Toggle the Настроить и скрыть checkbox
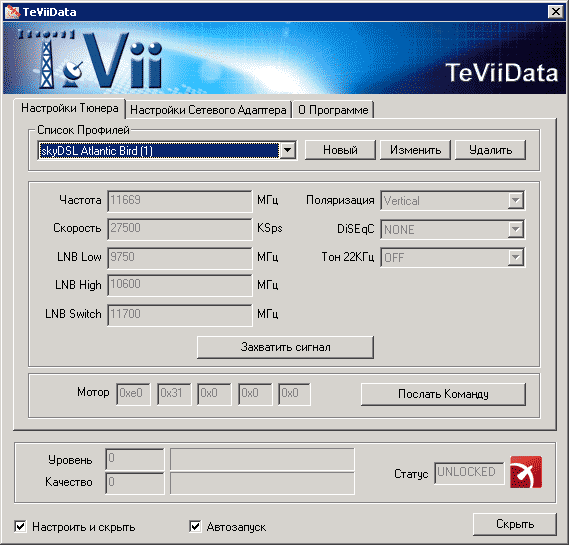Viewport: 569px width, 545px height. [20, 526]
